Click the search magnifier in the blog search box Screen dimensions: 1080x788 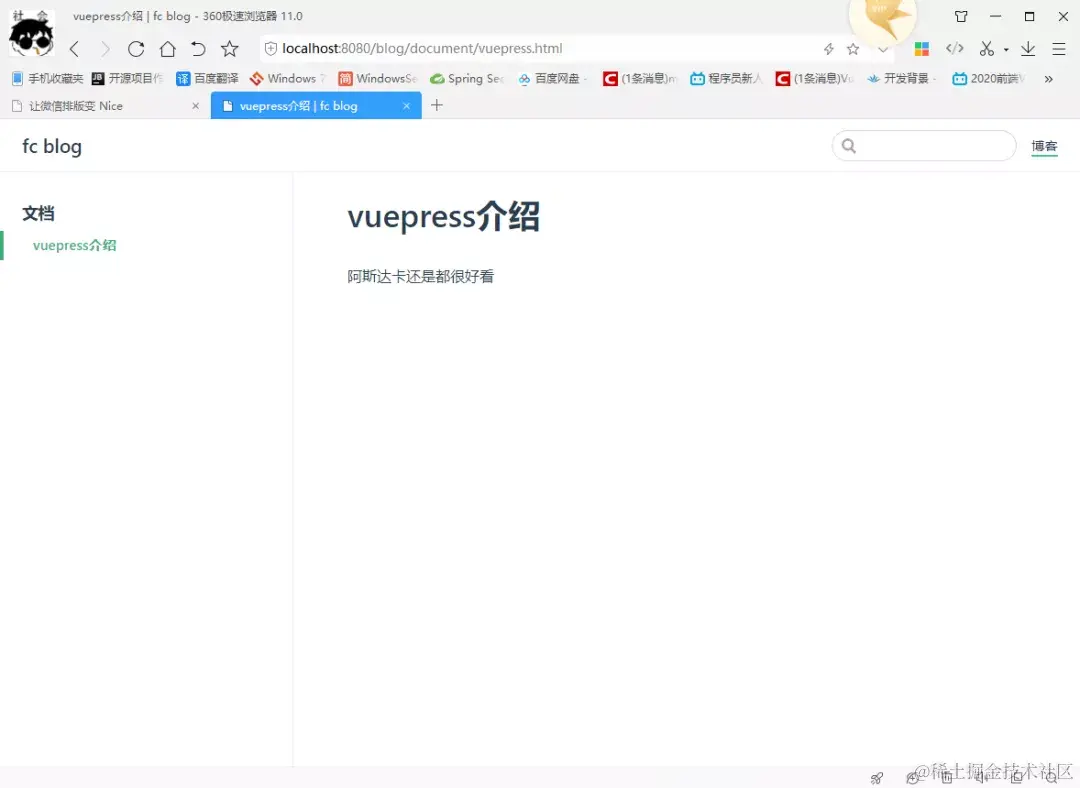tap(849, 146)
